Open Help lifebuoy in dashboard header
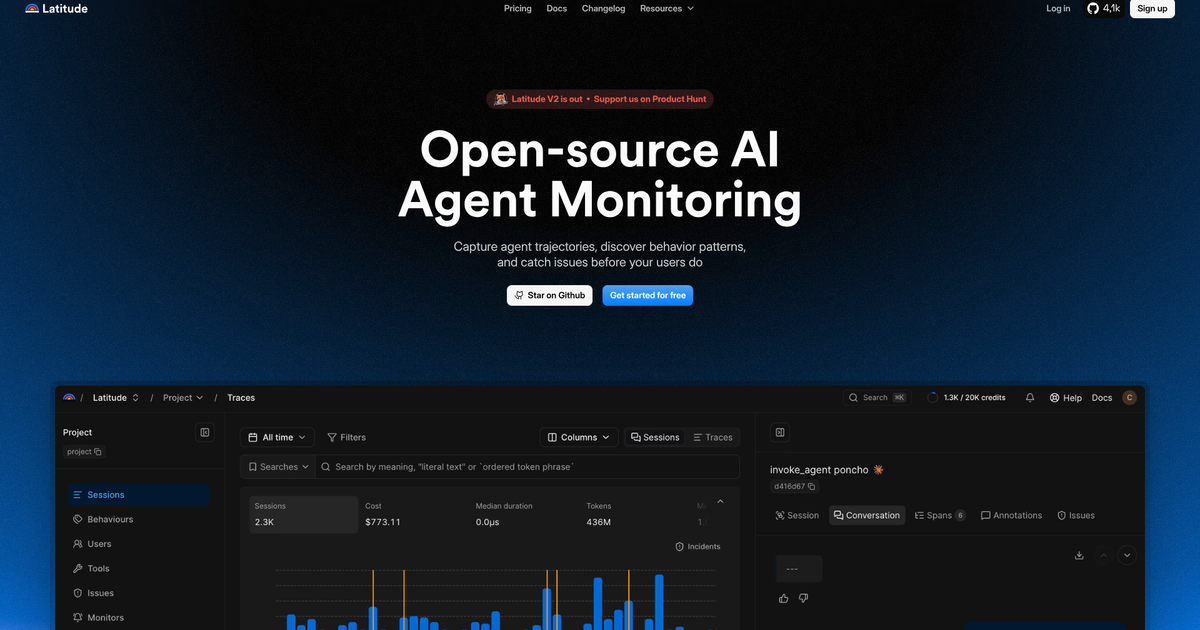 tap(1065, 398)
